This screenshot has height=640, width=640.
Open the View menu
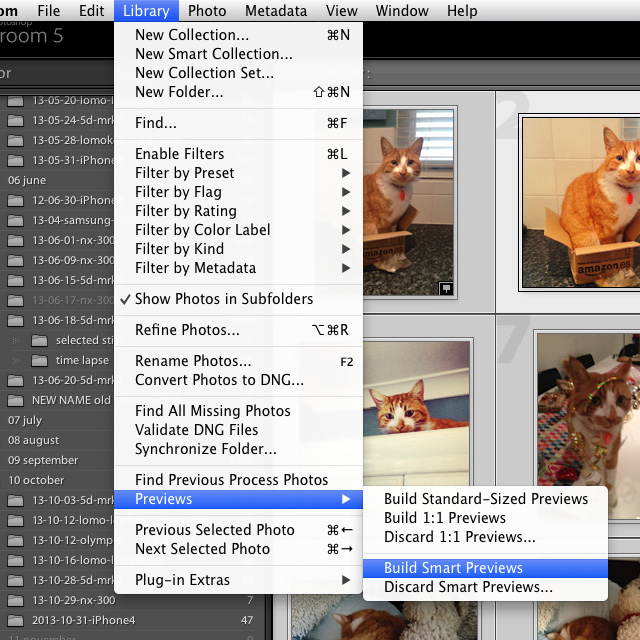coord(342,11)
